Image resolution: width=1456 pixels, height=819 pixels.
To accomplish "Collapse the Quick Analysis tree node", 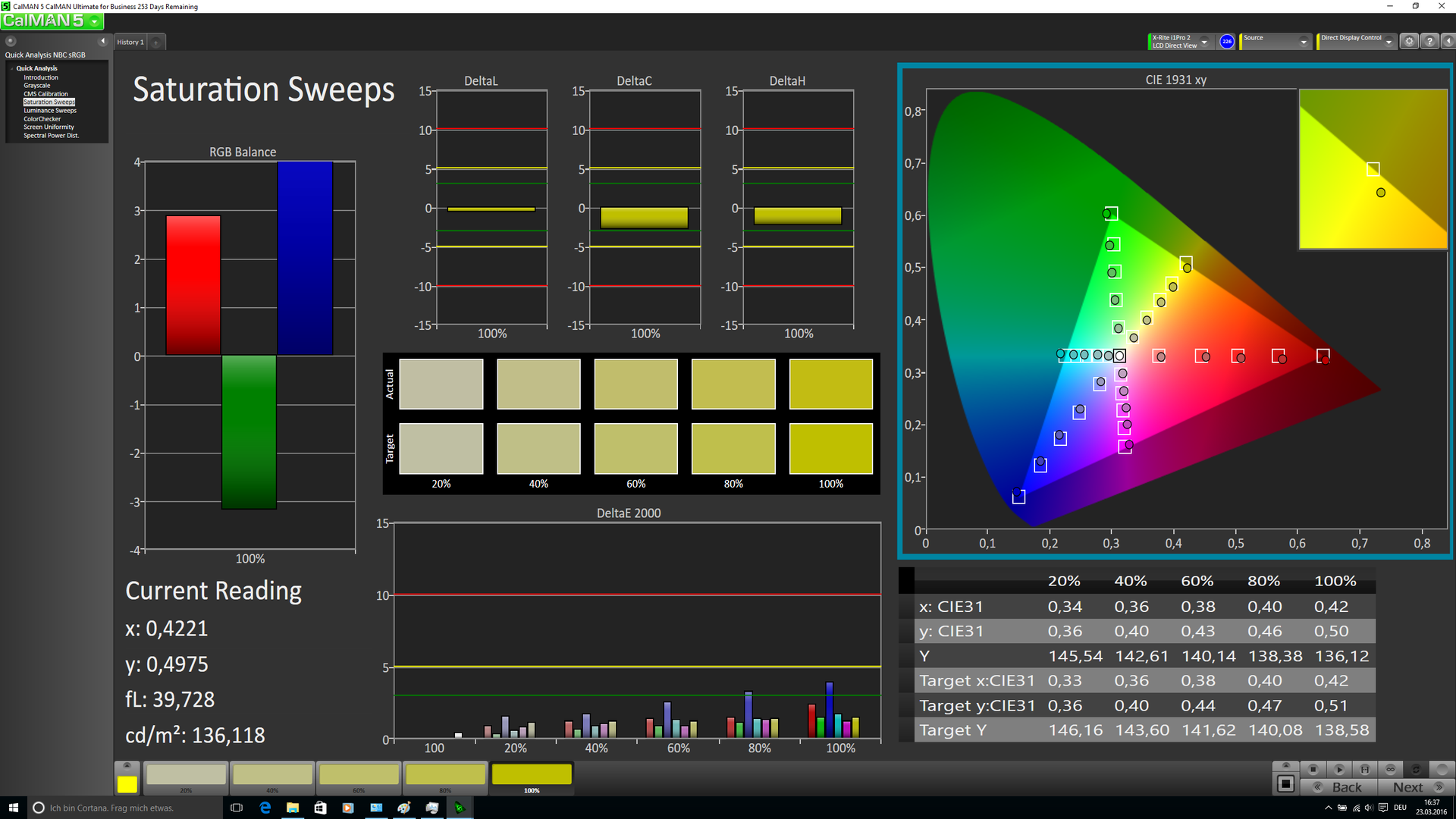I will pyautogui.click(x=11, y=68).
